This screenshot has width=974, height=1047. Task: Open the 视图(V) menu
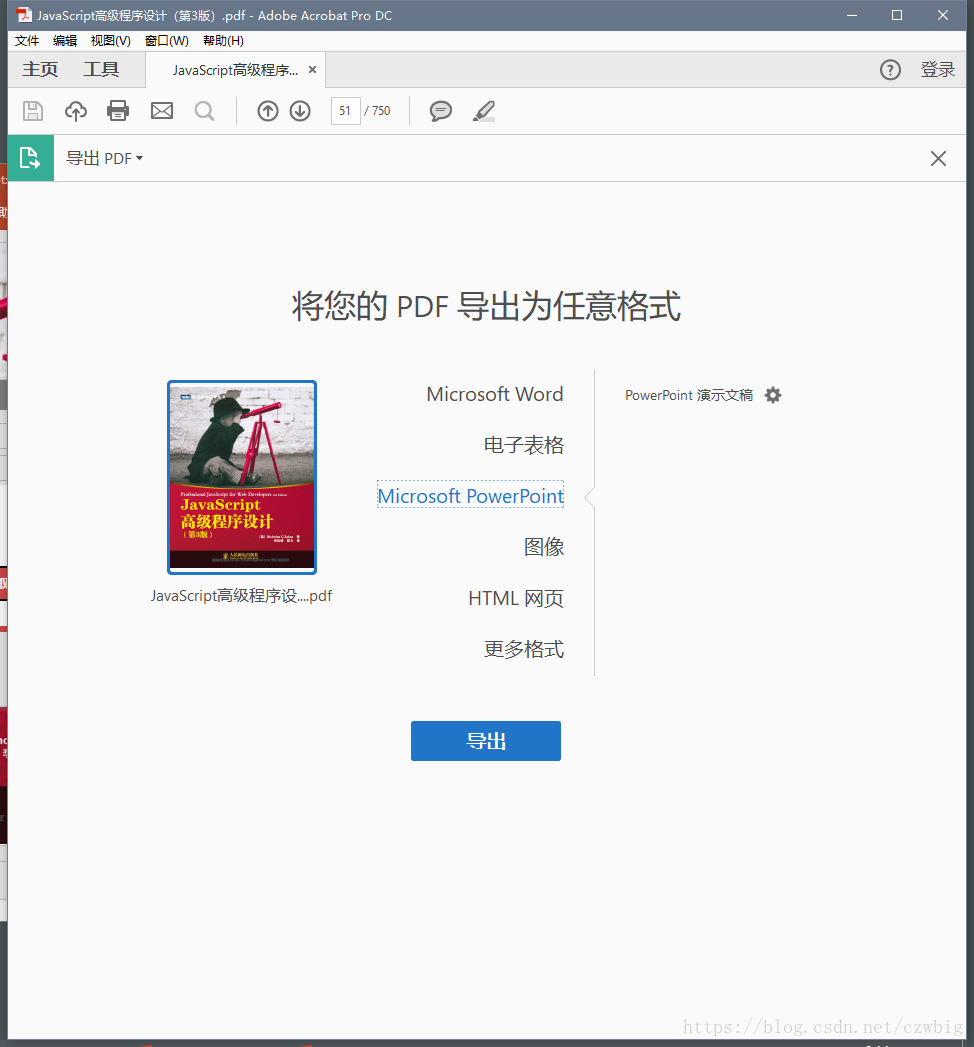[x=111, y=41]
